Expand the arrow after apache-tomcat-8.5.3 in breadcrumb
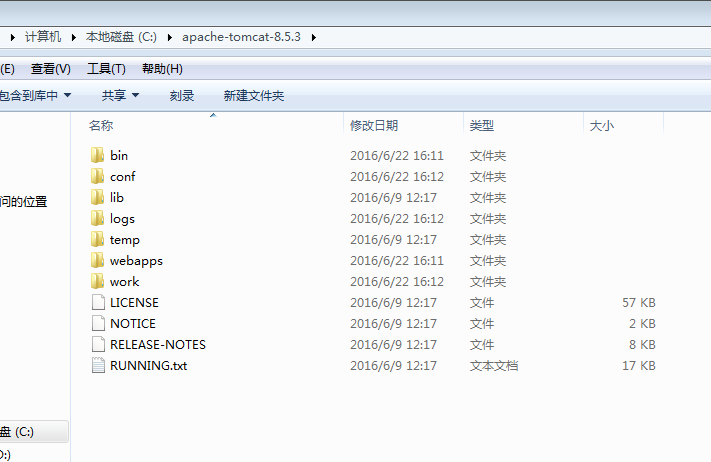 click(x=314, y=37)
